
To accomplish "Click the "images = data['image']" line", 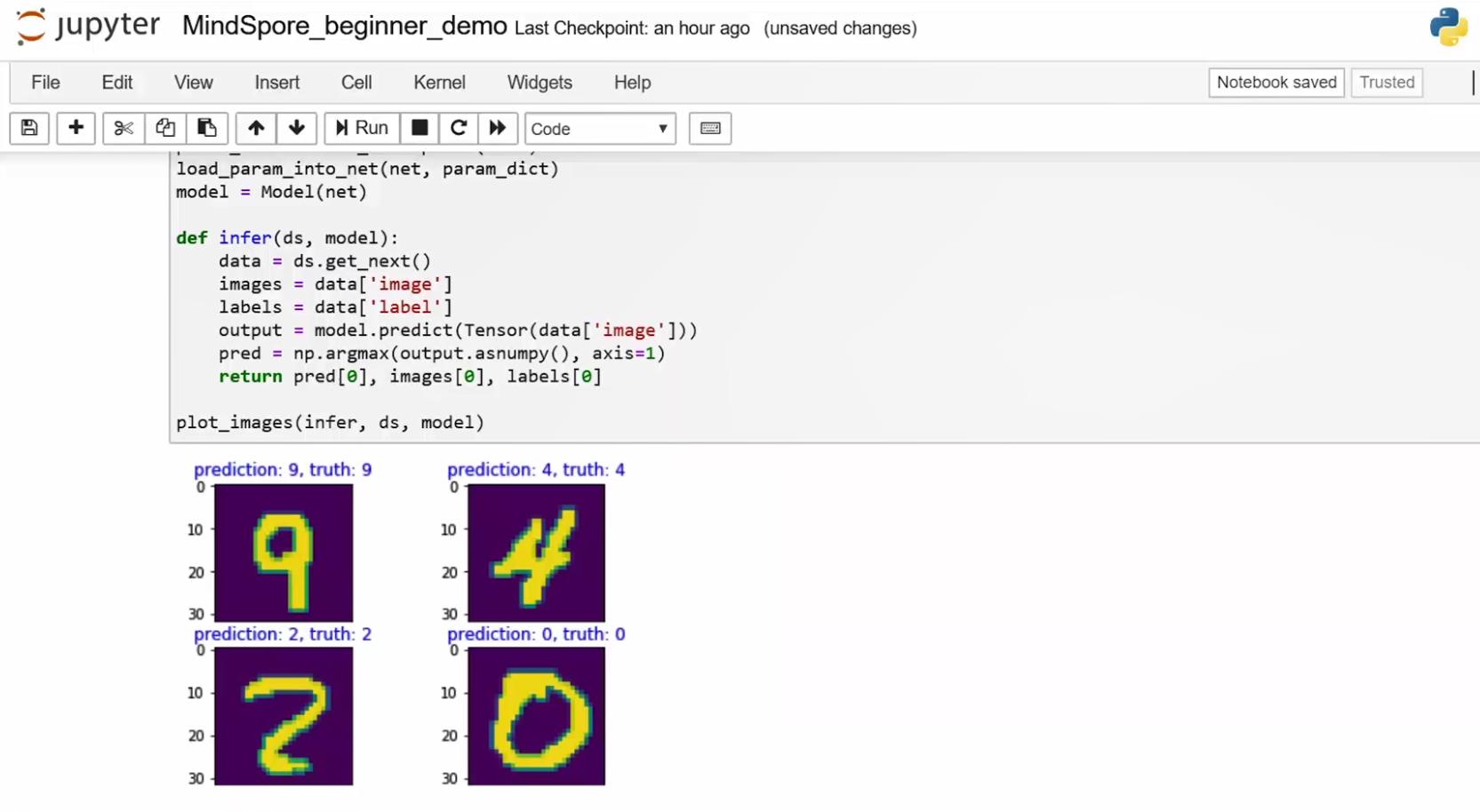I will coord(335,284).
